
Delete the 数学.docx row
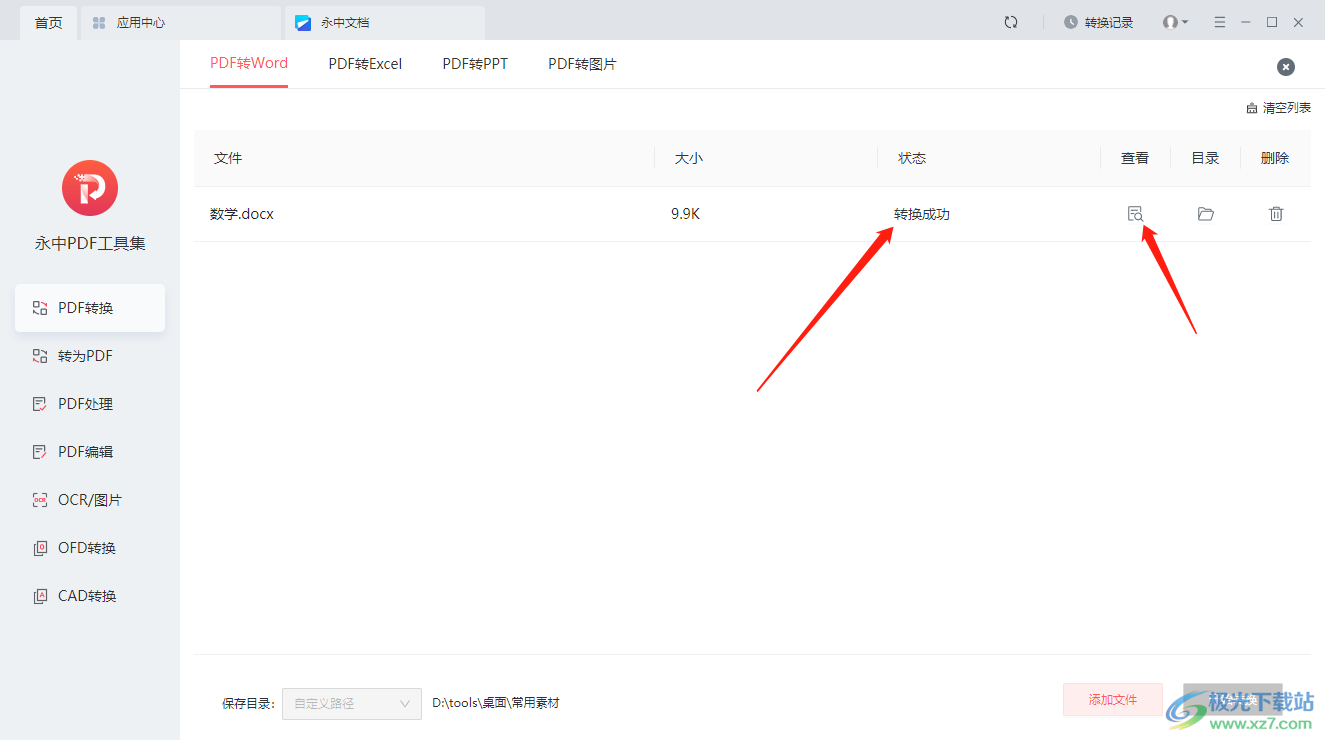[1276, 214]
